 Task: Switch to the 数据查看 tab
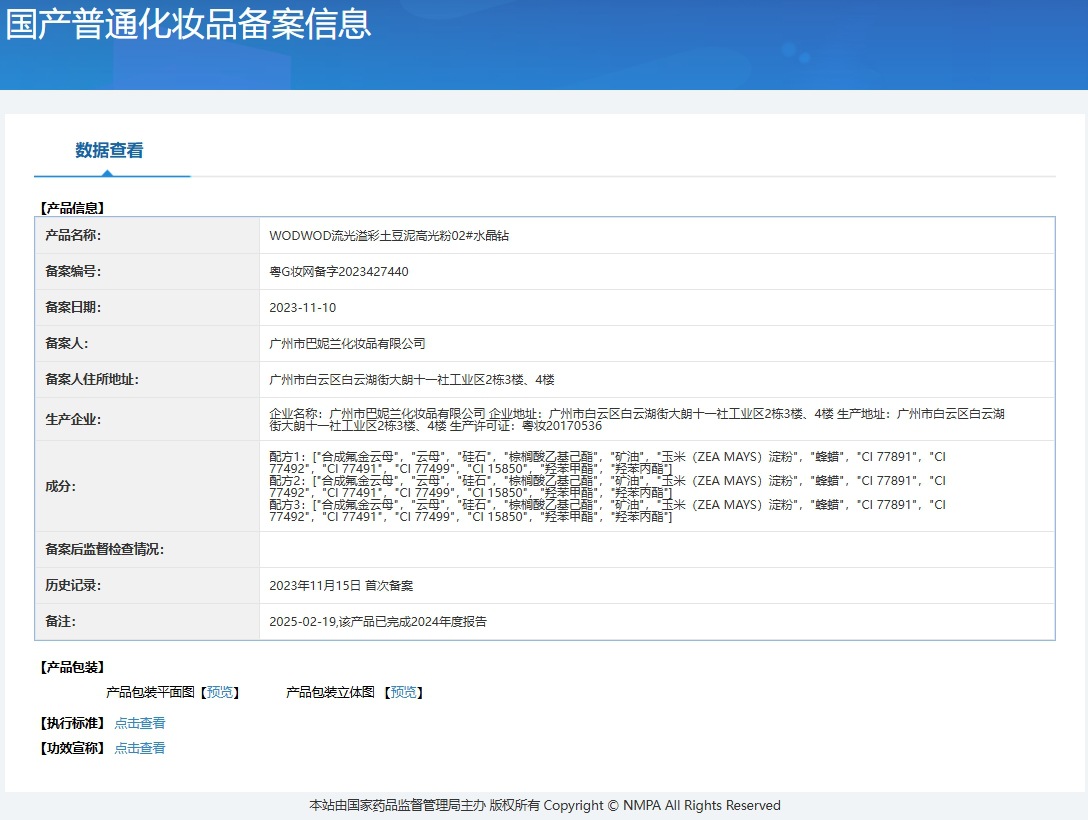pos(110,151)
